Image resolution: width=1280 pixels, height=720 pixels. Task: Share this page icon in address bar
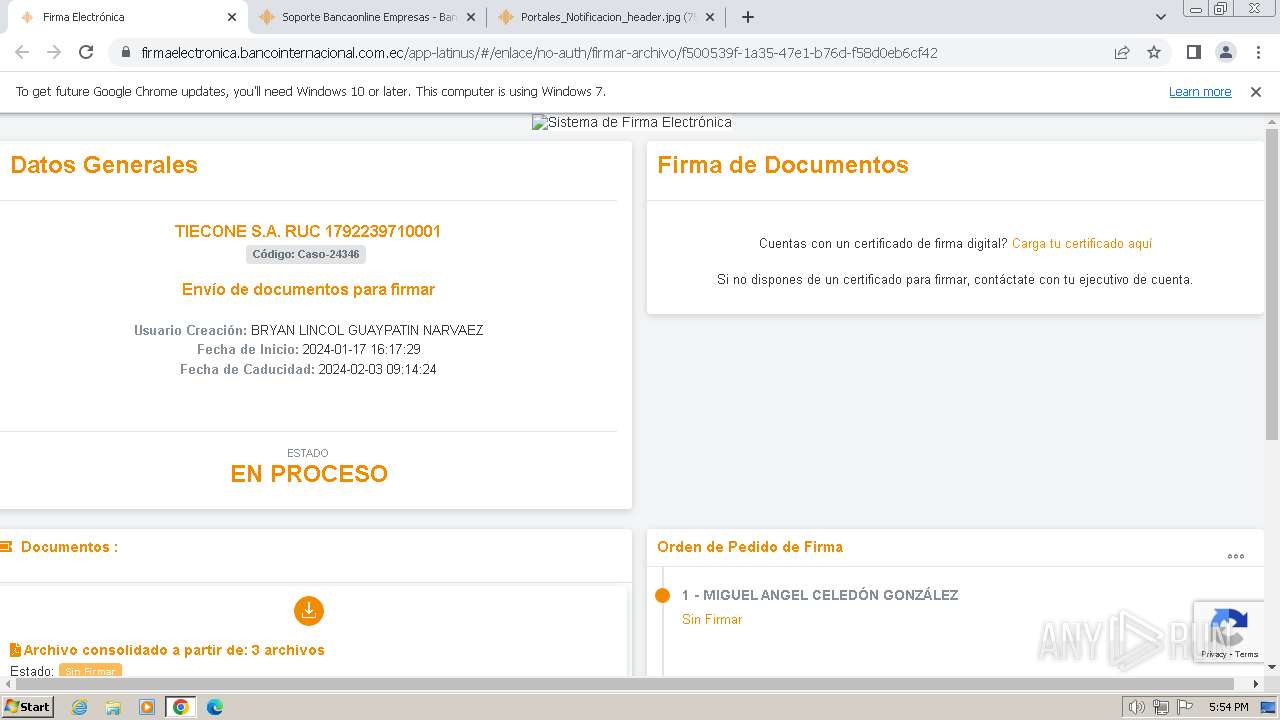click(1122, 52)
